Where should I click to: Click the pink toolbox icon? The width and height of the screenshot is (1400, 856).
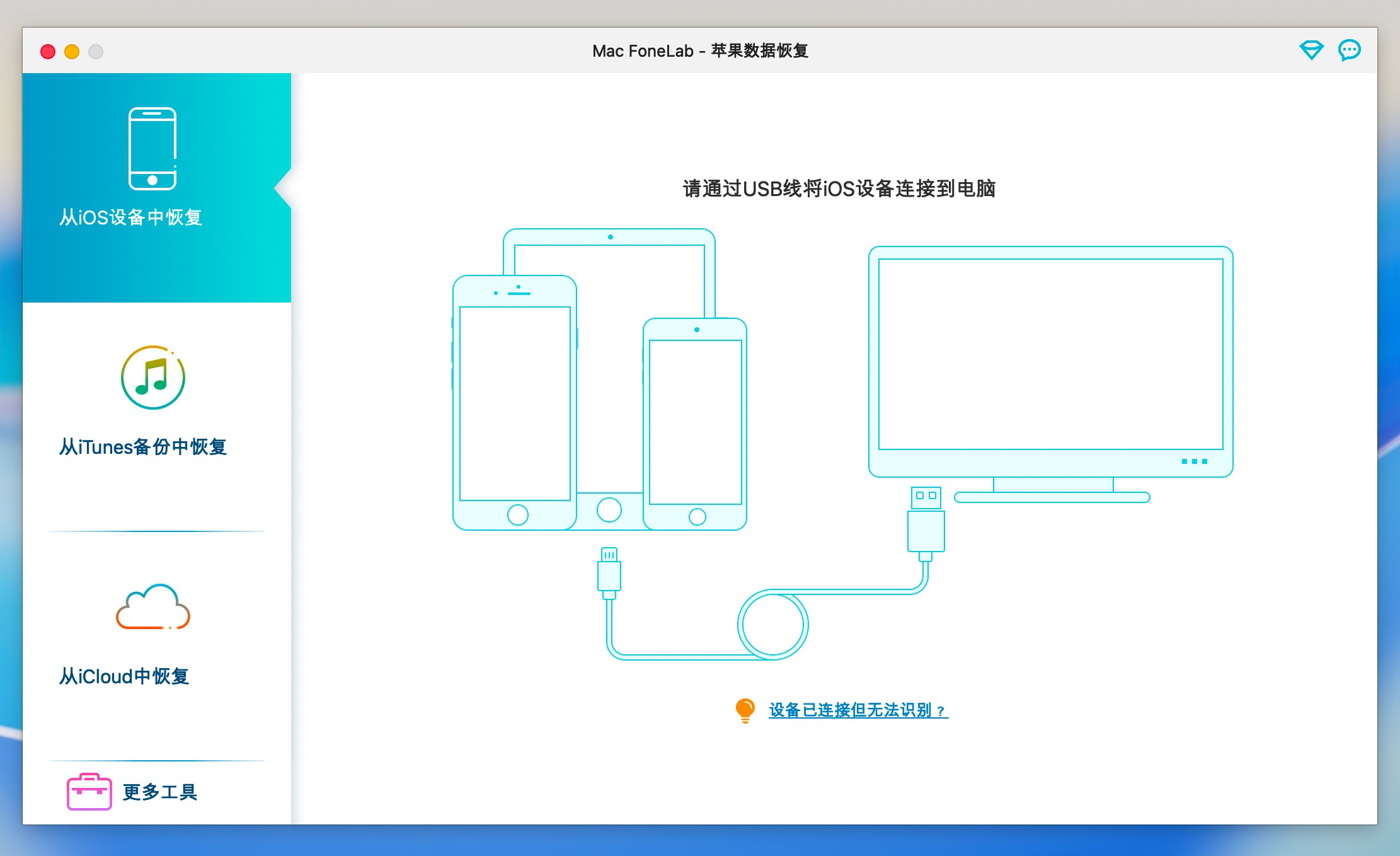[x=89, y=792]
